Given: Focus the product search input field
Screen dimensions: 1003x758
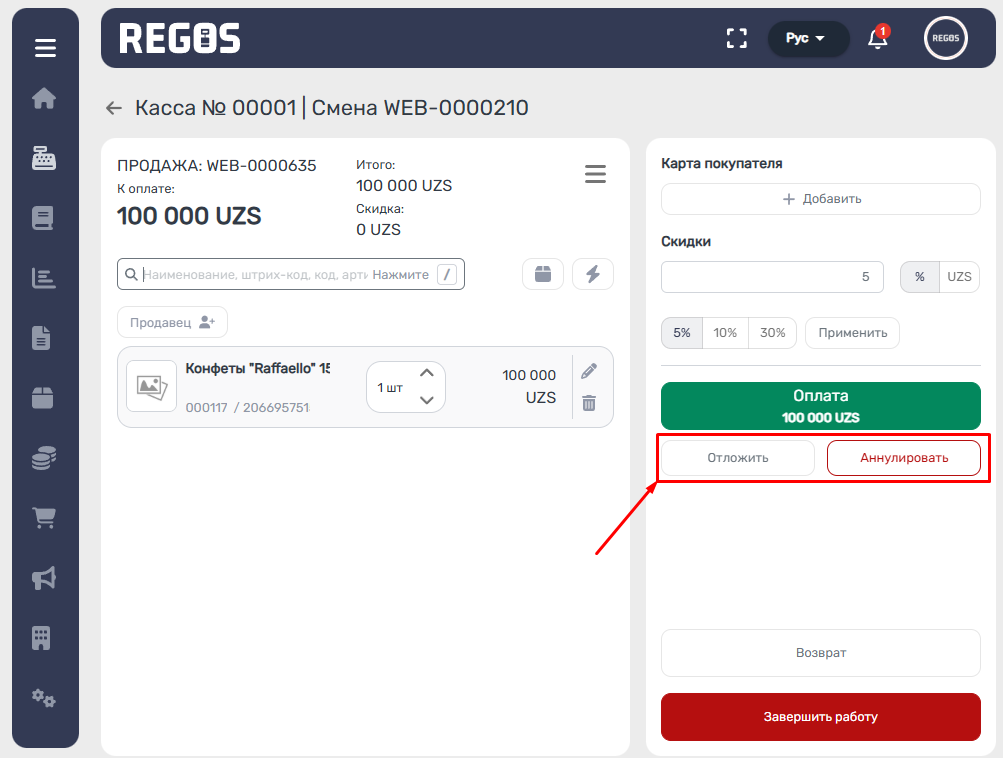Looking at the screenshot, I should point(255,274).
